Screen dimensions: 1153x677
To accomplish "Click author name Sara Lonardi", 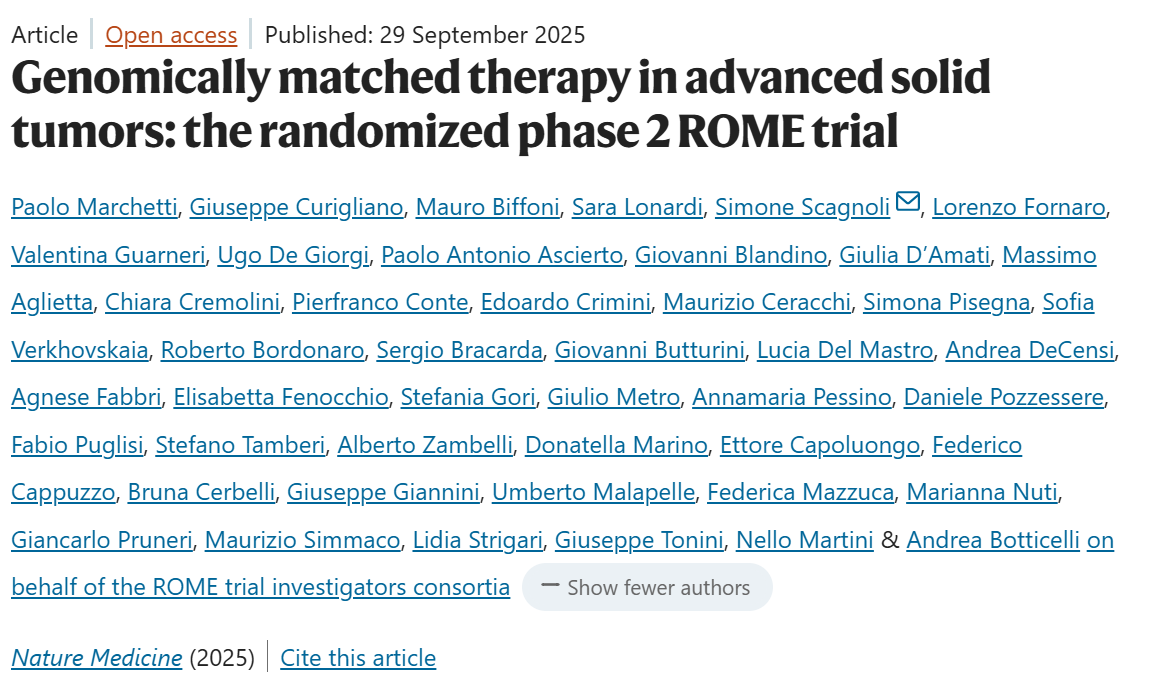I will [638, 207].
